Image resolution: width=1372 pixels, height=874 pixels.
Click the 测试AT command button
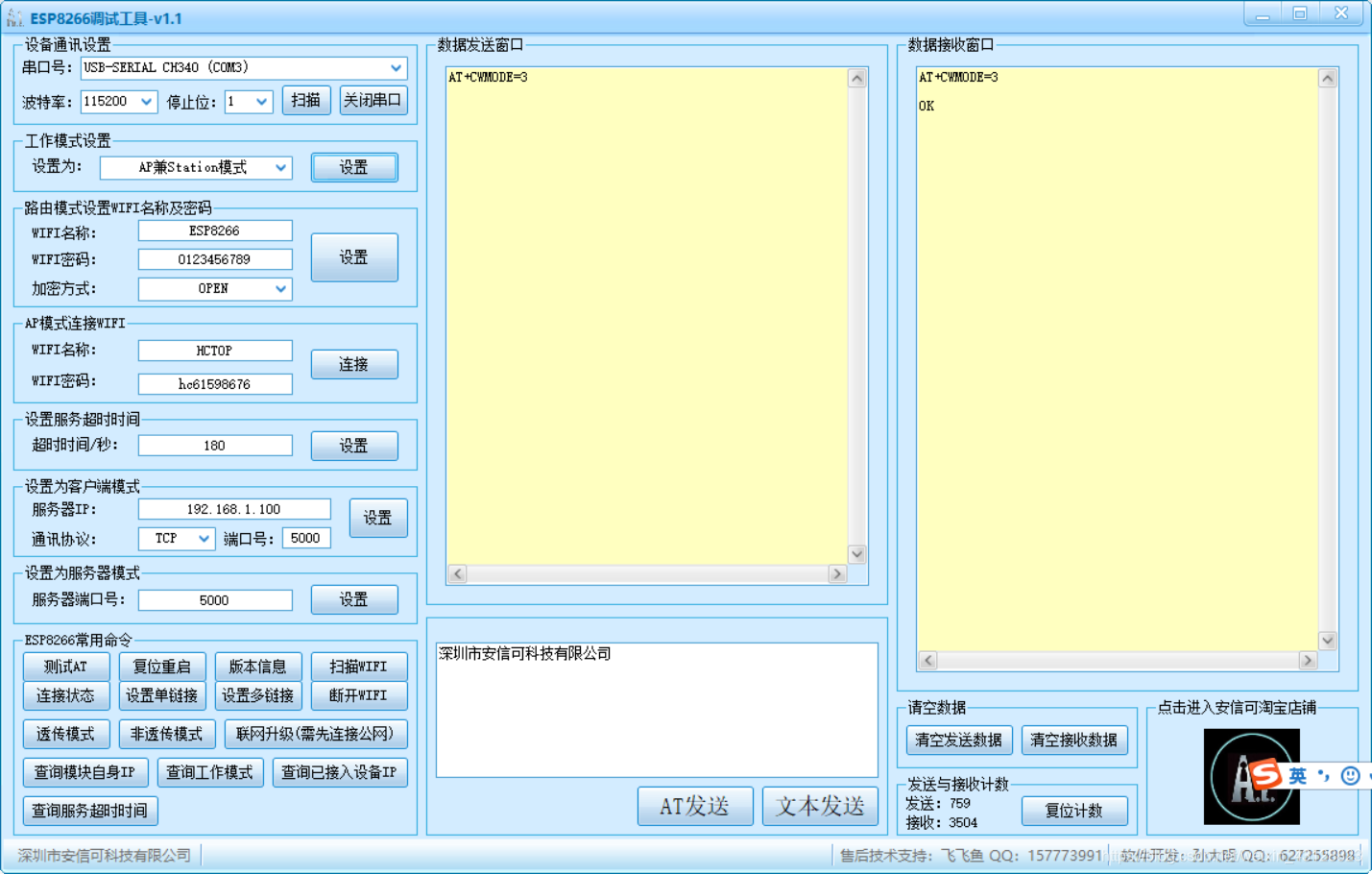[x=66, y=667]
